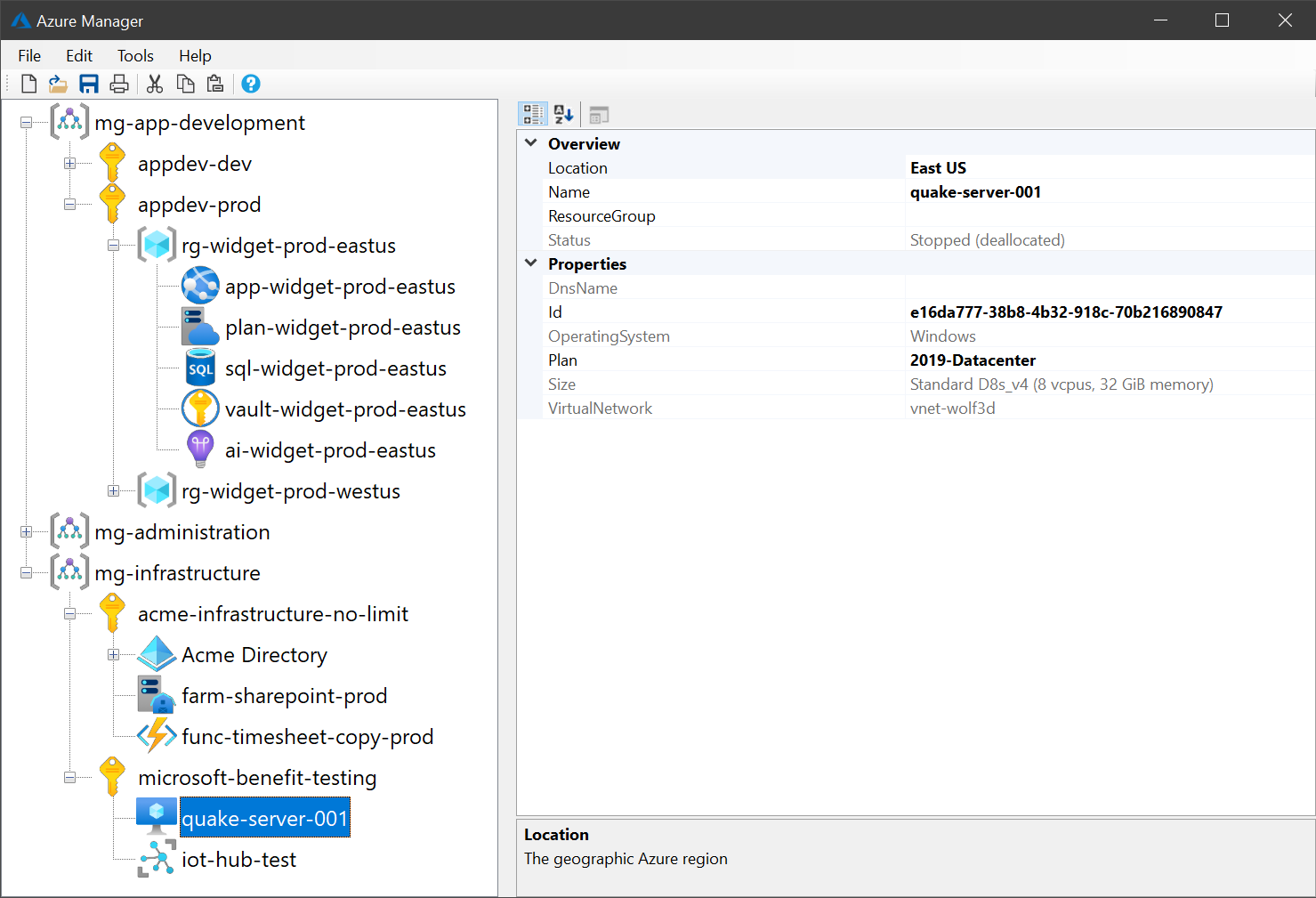Open the Edit menu
The height and width of the screenshot is (898, 1316).
pyautogui.click(x=79, y=55)
